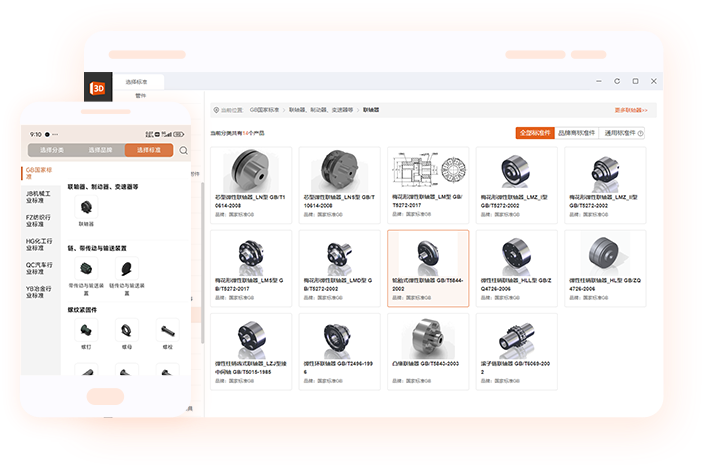Click GB国家标准 in the breadcrumb
705x469 pixels.
pos(264,110)
